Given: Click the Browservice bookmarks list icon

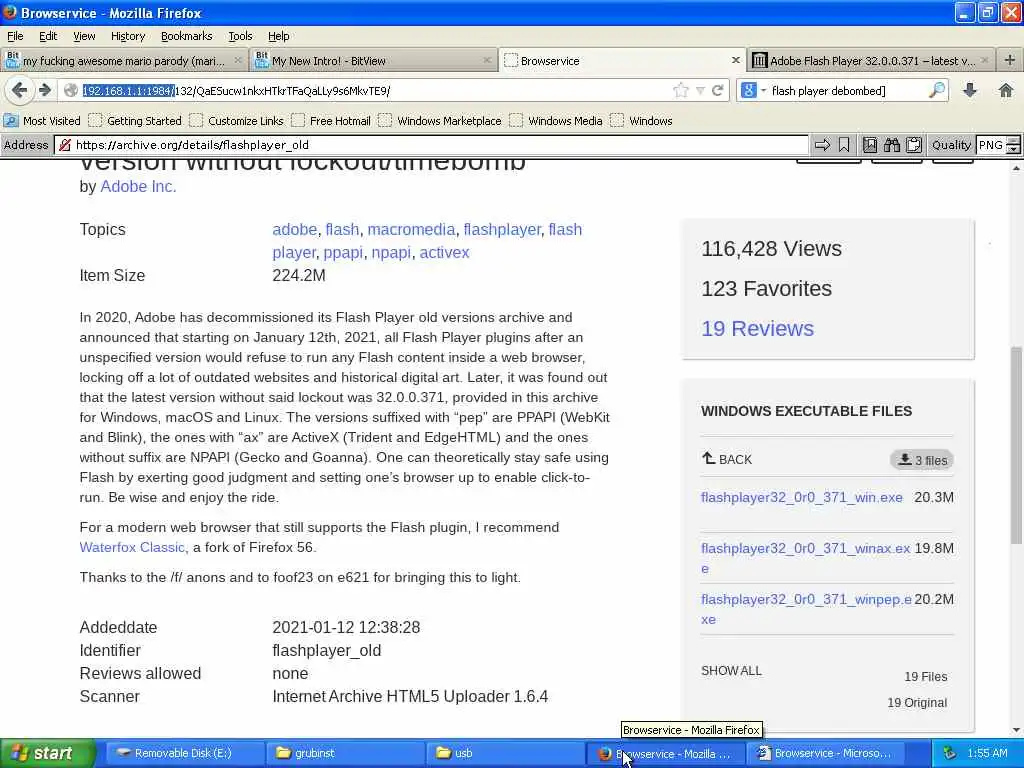Looking at the screenshot, I should click(870, 145).
